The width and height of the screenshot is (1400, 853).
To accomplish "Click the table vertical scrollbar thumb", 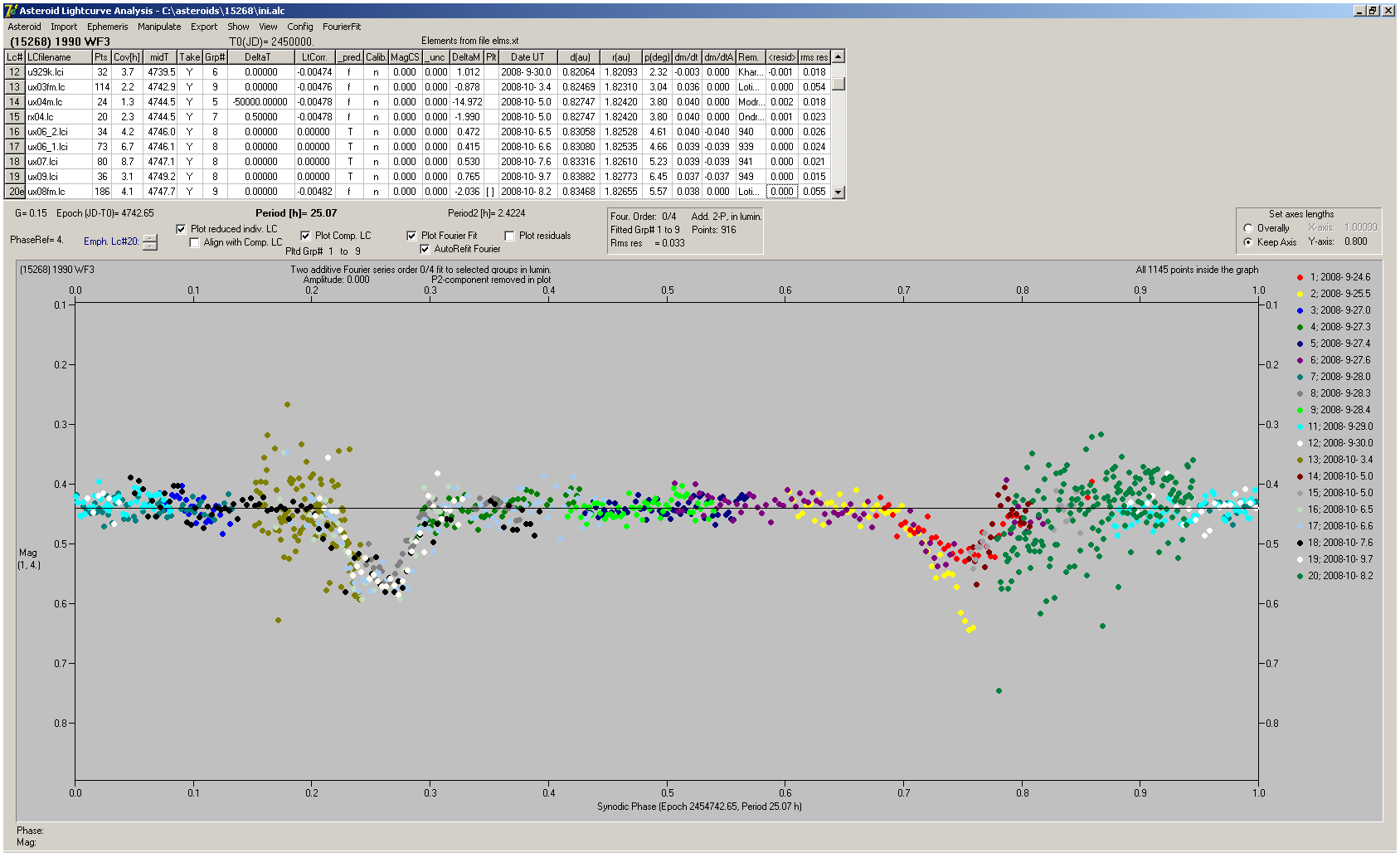I will (x=839, y=84).
